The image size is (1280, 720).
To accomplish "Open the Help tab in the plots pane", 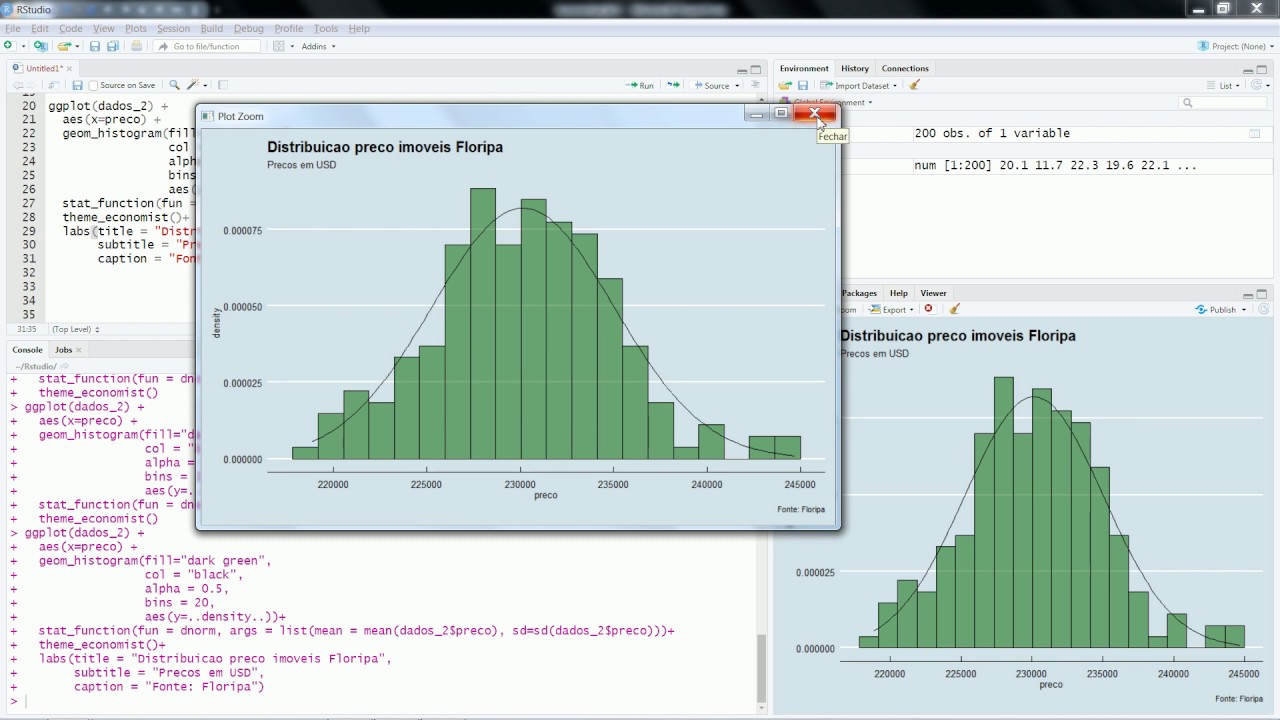I will coord(899,293).
